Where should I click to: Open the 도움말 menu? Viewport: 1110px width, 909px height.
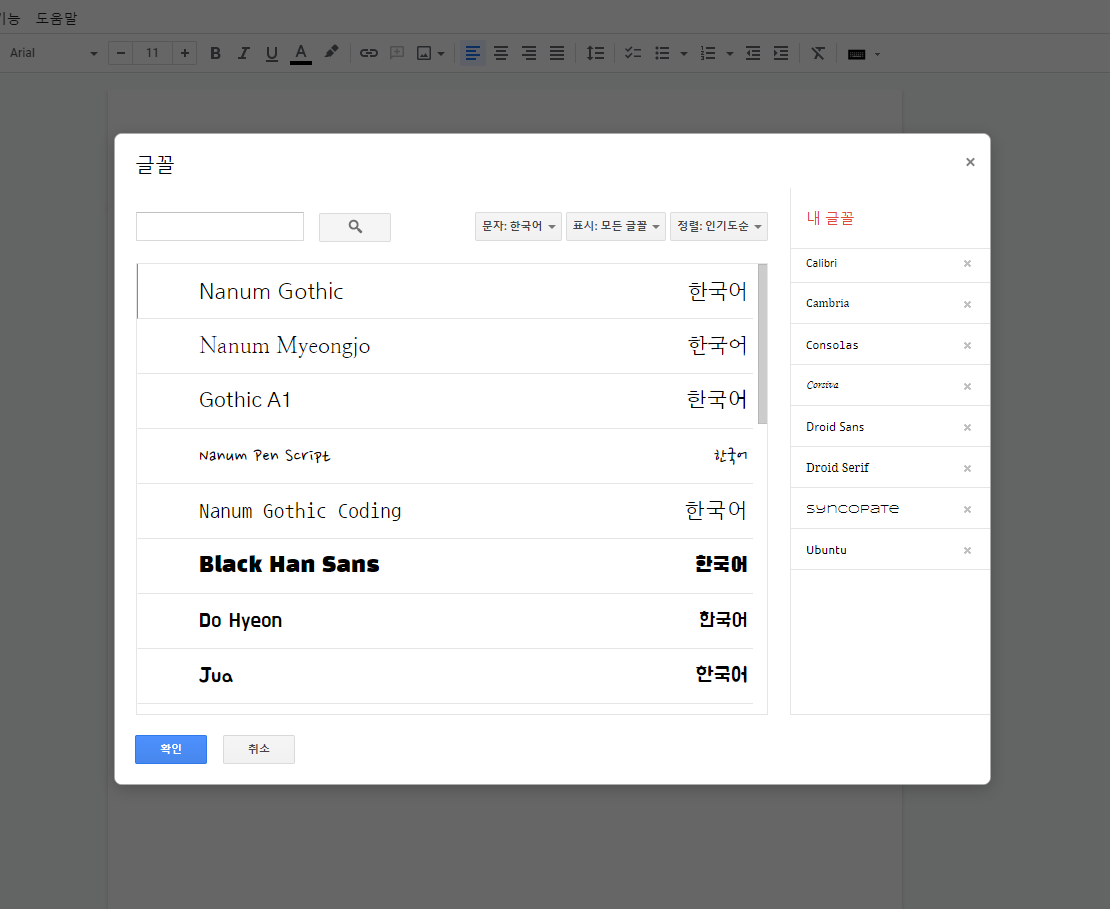pos(56,18)
